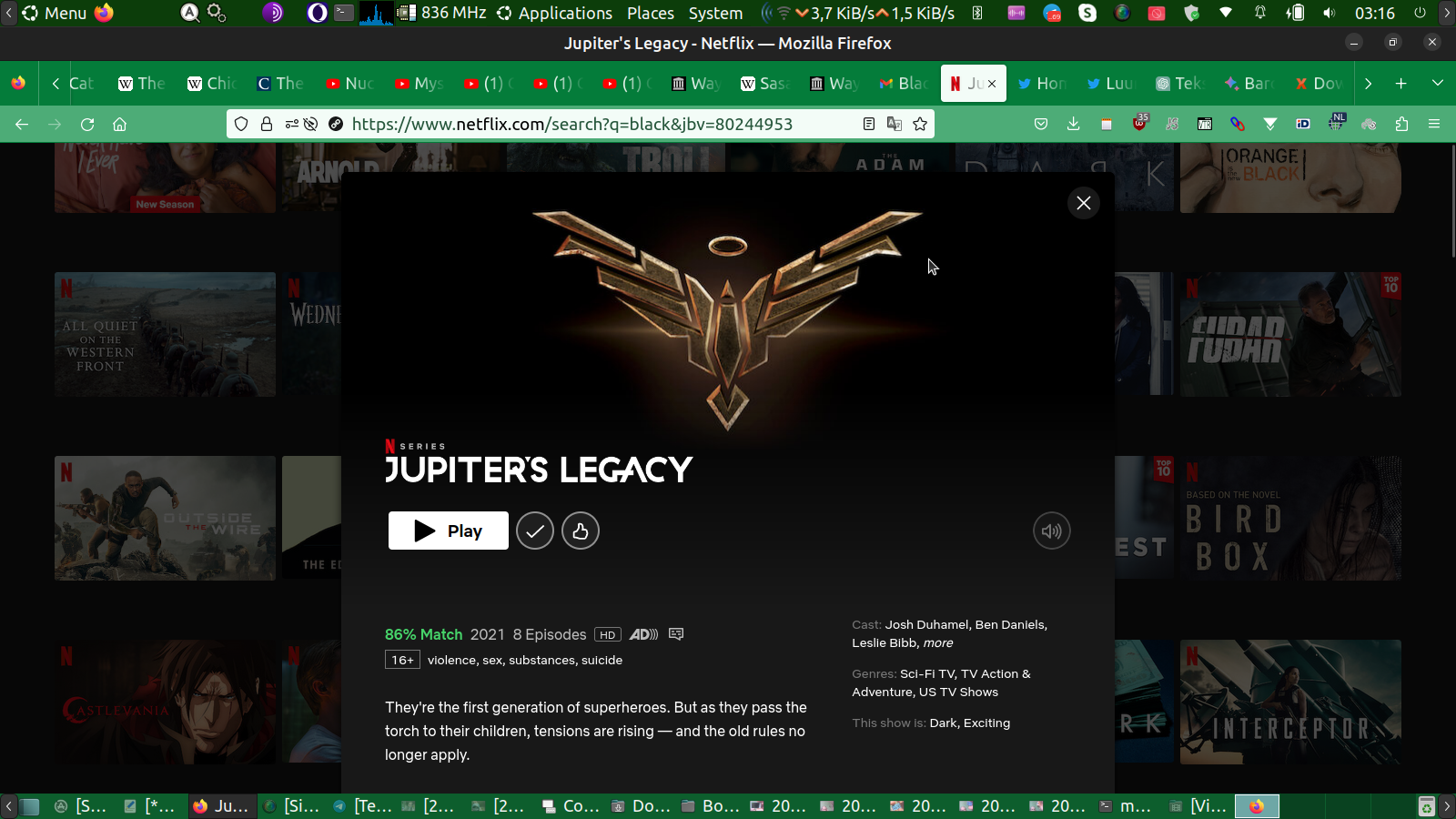This screenshot has height=819, width=1456.
Task: Open the Outside the Wire thumbnail
Action: pyautogui.click(x=165, y=518)
